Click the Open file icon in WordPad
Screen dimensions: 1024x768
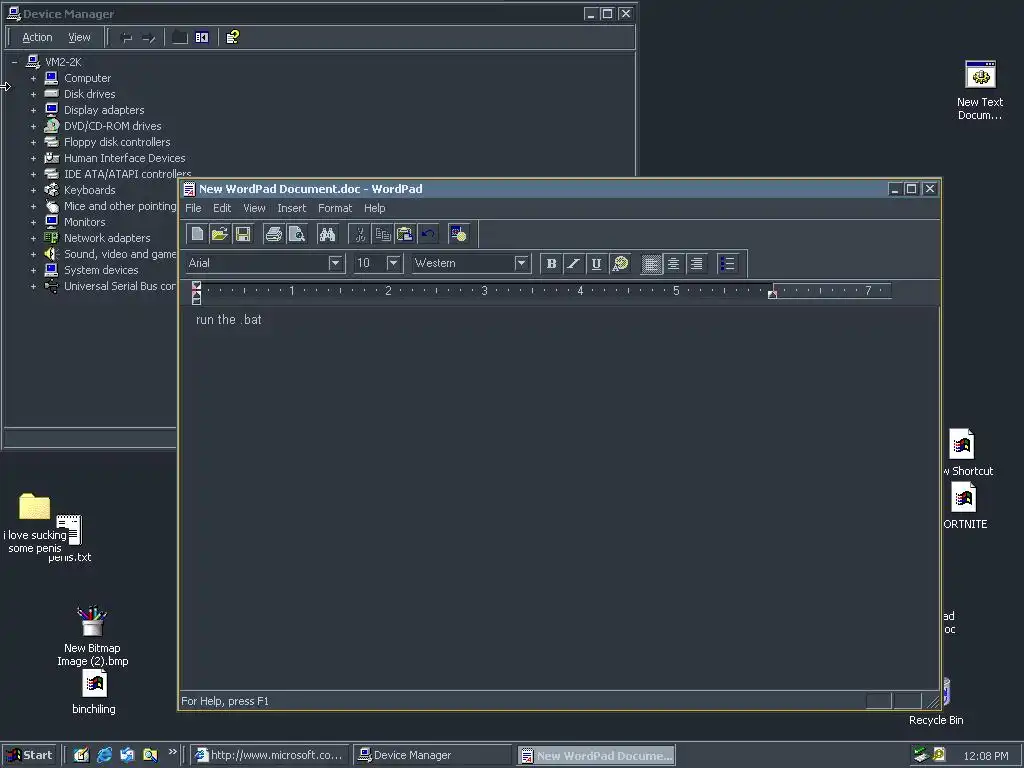coord(220,234)
